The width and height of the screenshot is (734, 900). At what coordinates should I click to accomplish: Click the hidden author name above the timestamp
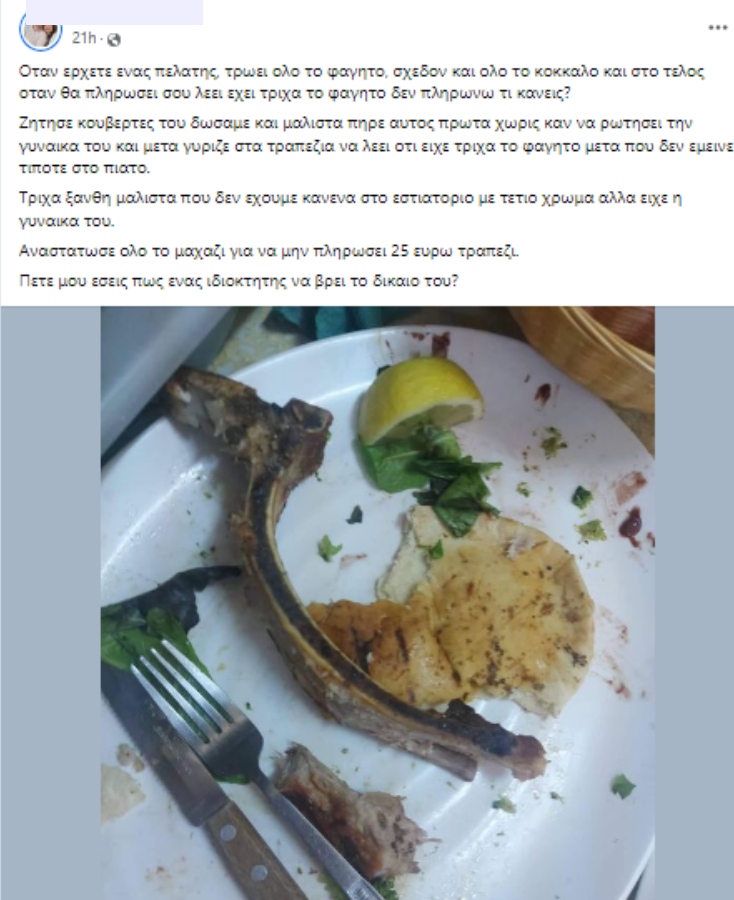pos(114,12)
